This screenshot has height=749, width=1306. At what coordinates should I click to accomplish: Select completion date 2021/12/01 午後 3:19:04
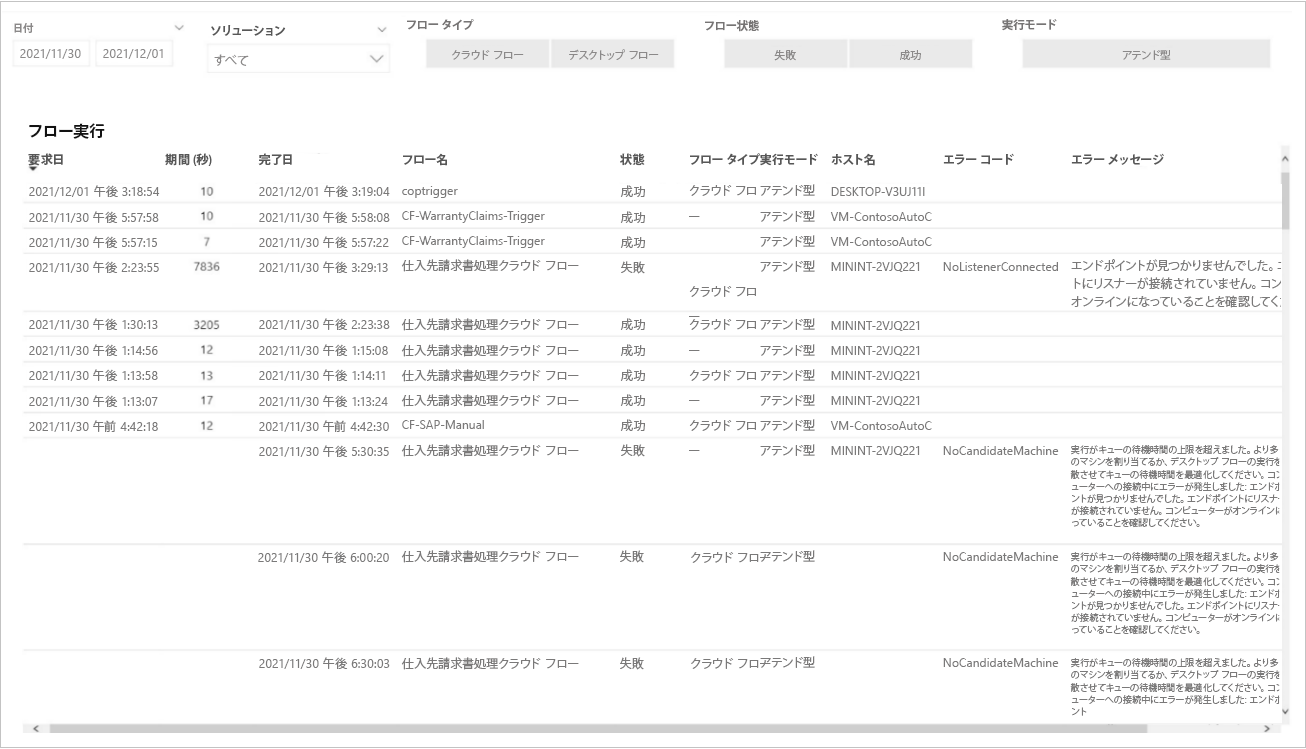[323, 191]
